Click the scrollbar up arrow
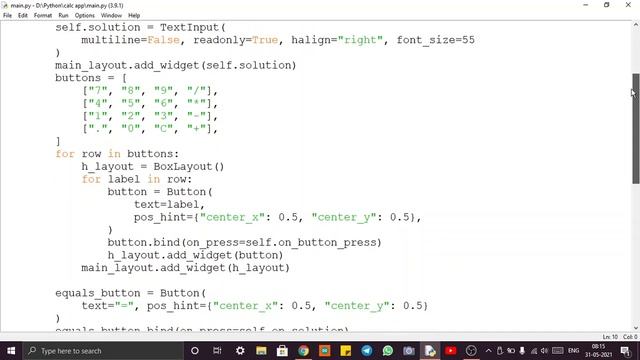 [636, 25]
